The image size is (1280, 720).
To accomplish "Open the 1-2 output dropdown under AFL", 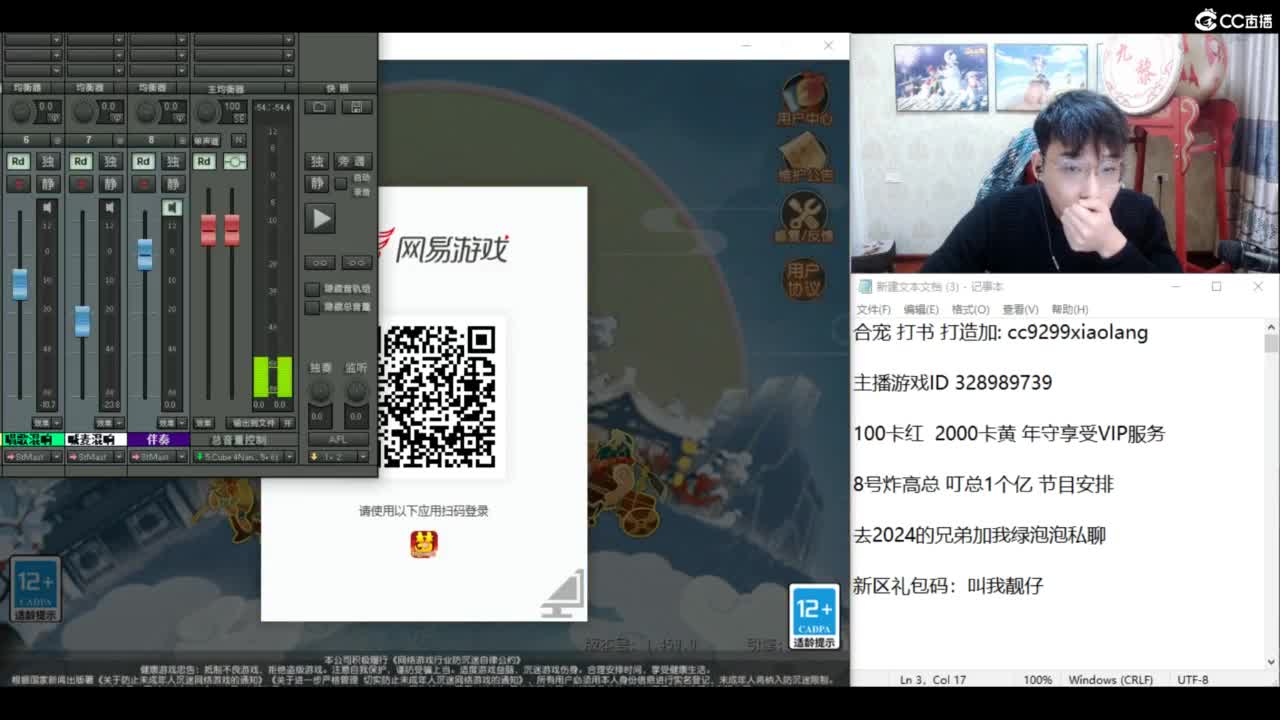I will 362,457.
